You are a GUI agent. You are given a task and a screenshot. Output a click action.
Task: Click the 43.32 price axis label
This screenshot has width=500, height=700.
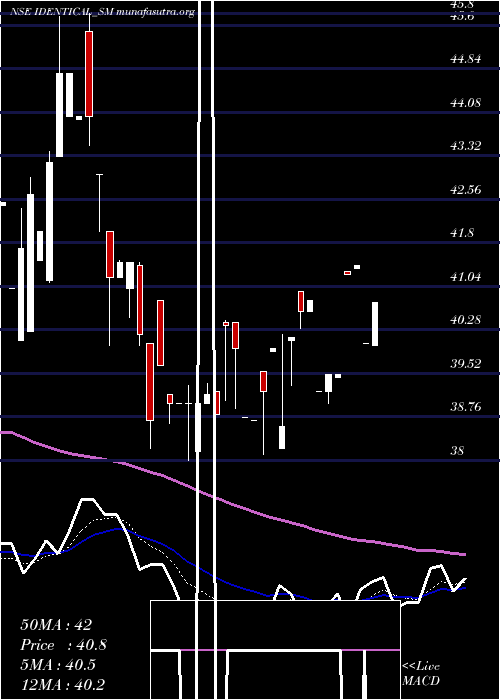click(x=466, y=146)
